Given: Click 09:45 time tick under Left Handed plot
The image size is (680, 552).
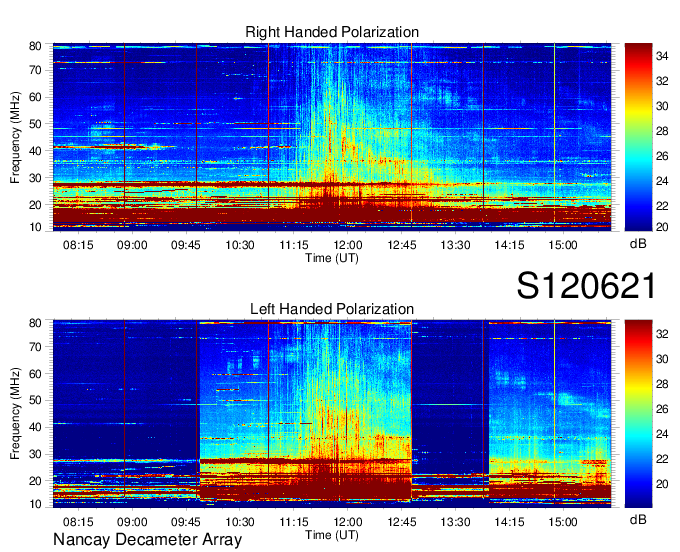Looking at the screenshot, I should click(x=186, y=522).
